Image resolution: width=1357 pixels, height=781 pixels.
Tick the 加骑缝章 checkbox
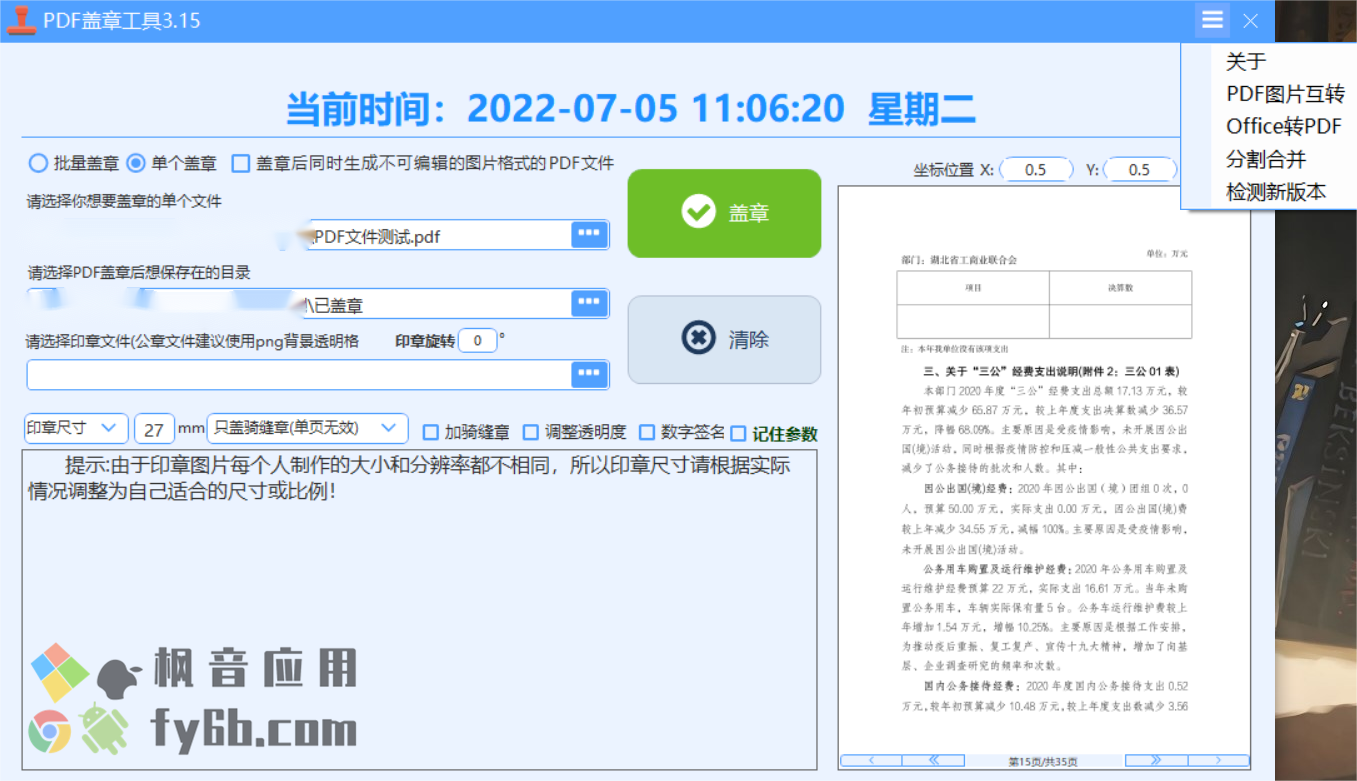point(431,433)
